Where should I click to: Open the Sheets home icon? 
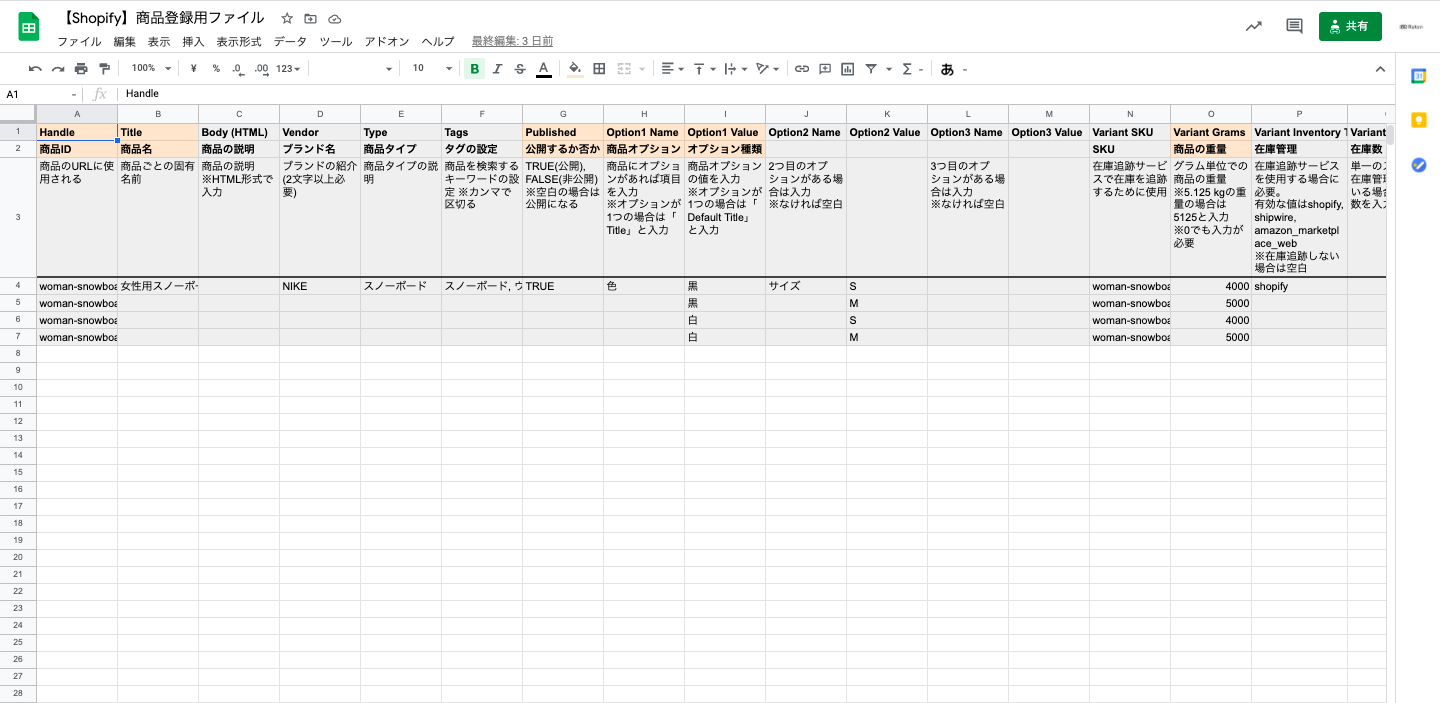coord(29,27)
